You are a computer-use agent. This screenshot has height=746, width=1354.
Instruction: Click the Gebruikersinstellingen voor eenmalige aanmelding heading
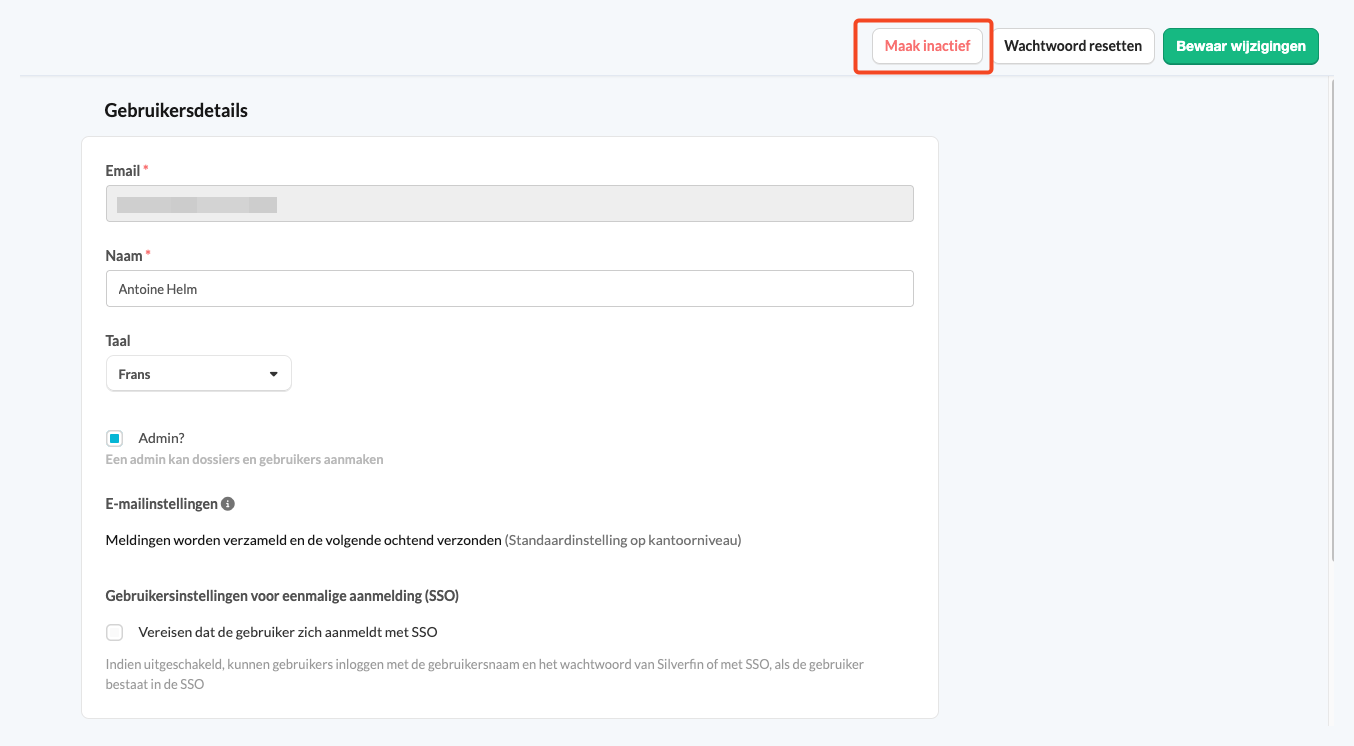[x=282, y=596]
